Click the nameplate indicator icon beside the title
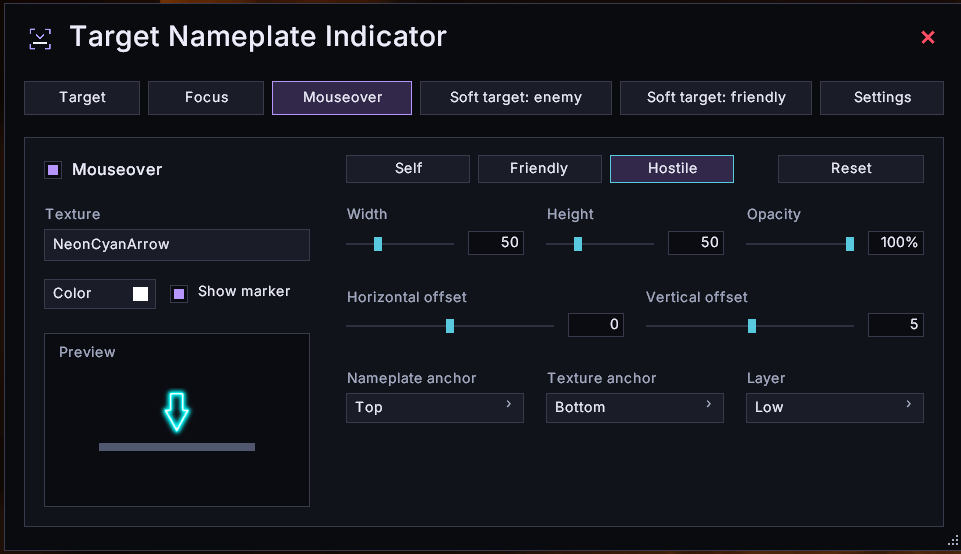This screenshot has width=961, height=554. point(40,39)
